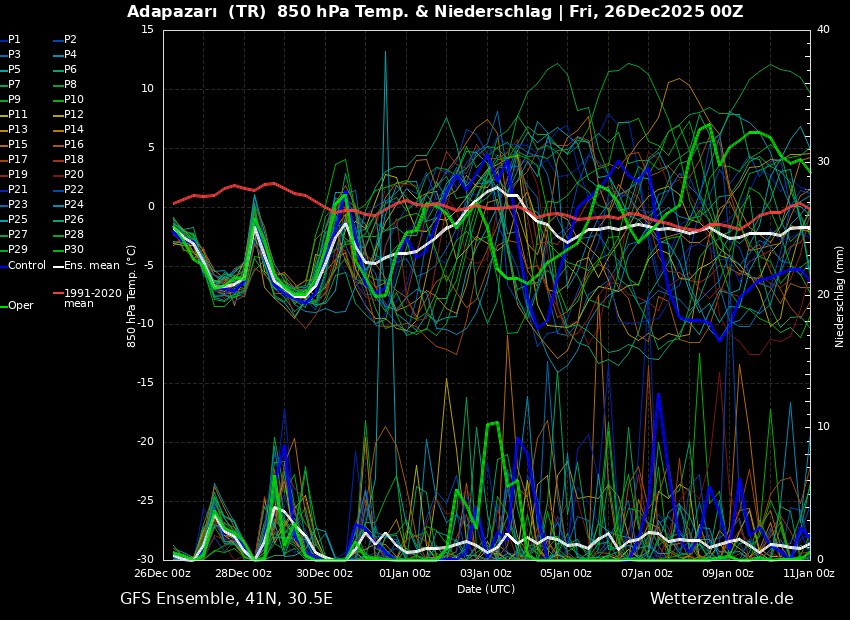Click the P29 legend label
This screenshot has height=620, width=850.
coord(17,249)
